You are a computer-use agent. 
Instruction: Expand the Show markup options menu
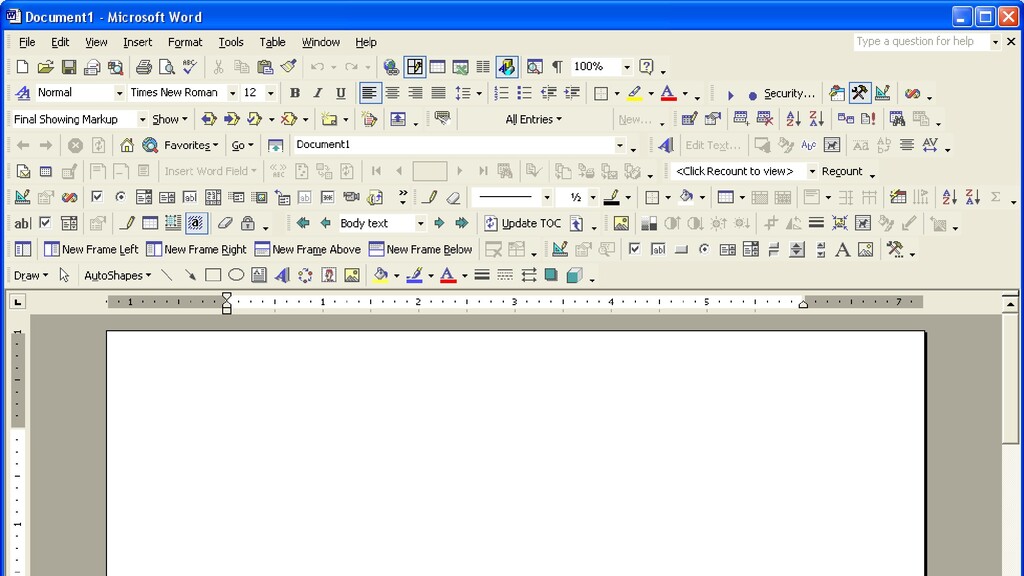170,120
